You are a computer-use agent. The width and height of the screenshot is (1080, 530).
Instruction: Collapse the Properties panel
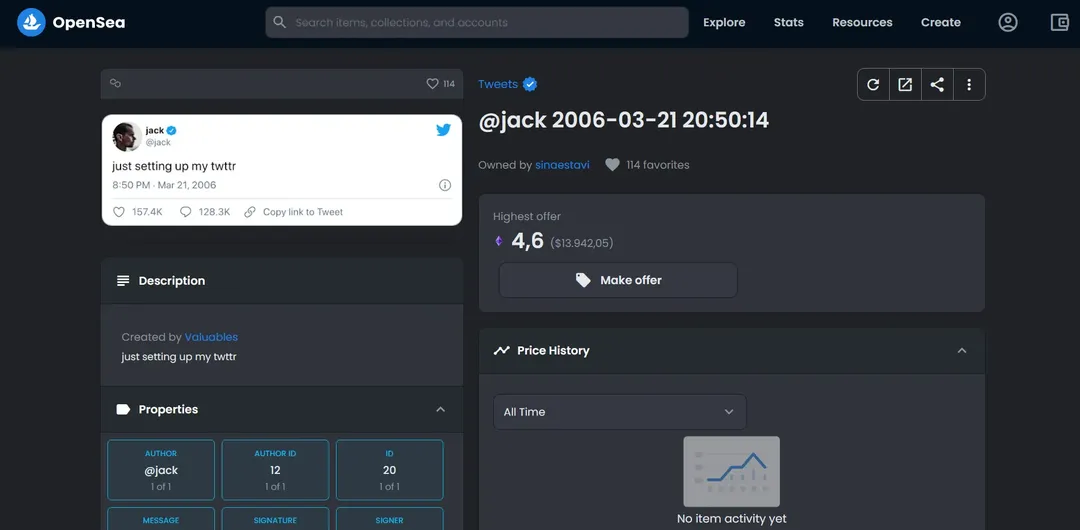click(440, 410)
